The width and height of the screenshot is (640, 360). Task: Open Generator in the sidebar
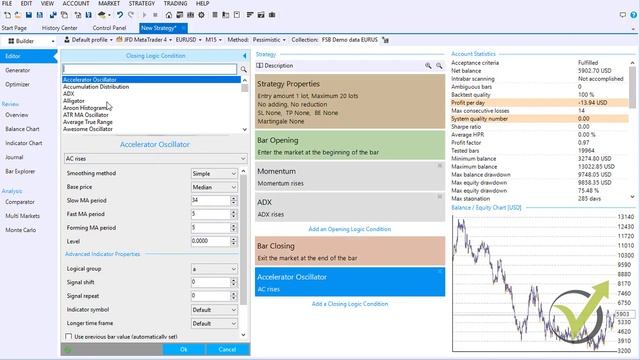click(x=18, y=70)
